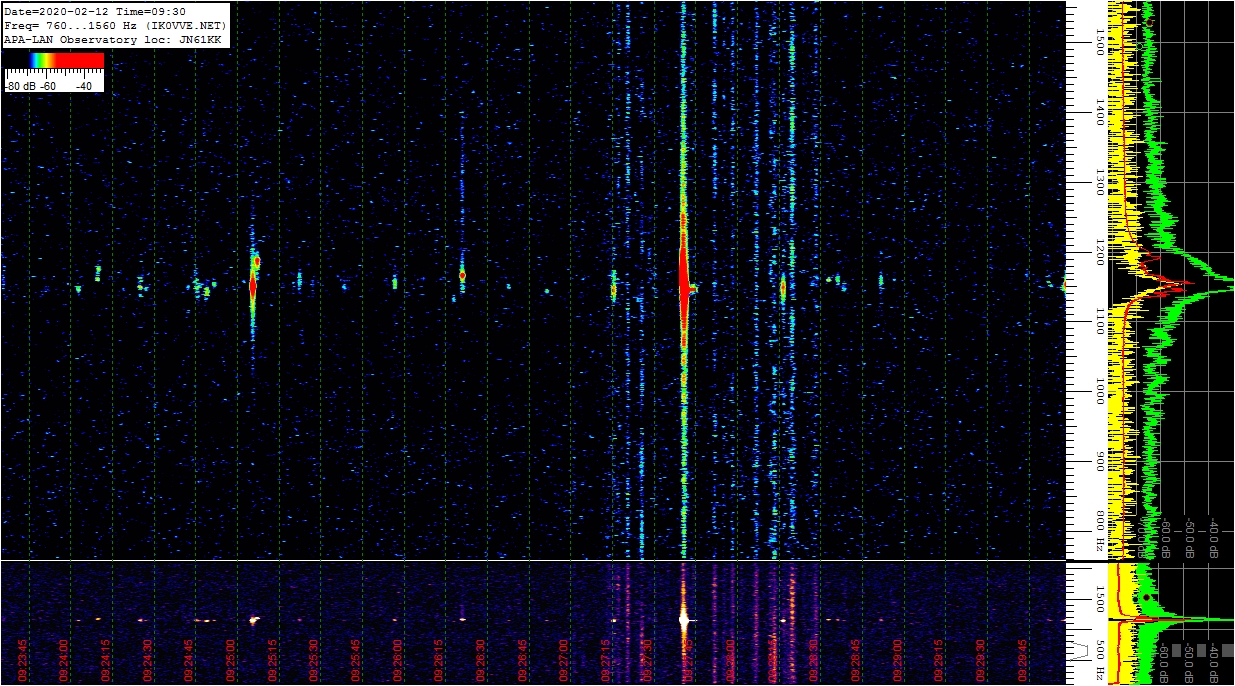This screenshot has height=686, width=1235.
Task: Click the 09:25:45 time marker
Action: pyautogui.click(x=356, y=660)
